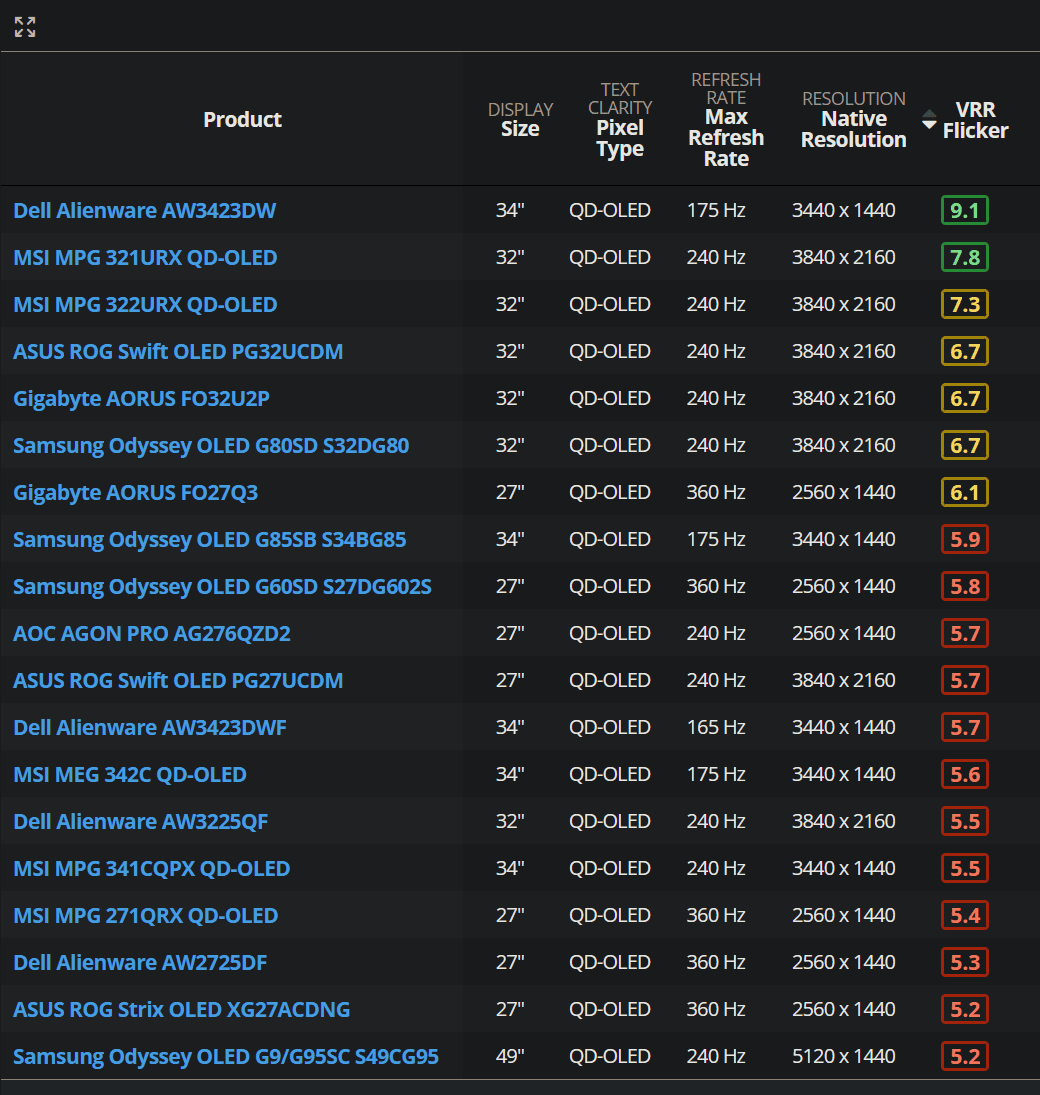Open Samsung Odyssey OLED G9/G95SC S49CG95 link

click(226, 1057)
